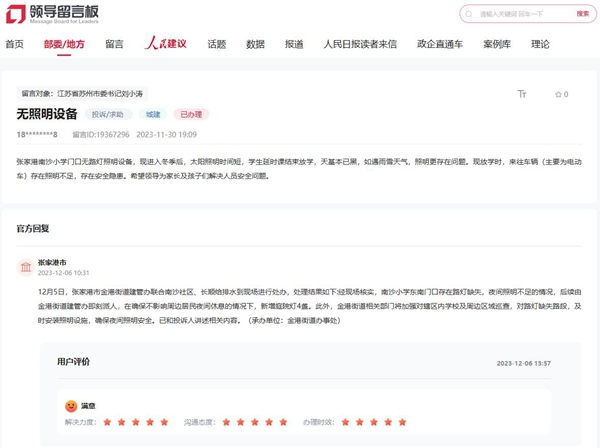Click the 用户评价 heading
The width and height of the screenshot is (600, 448).
73,362
